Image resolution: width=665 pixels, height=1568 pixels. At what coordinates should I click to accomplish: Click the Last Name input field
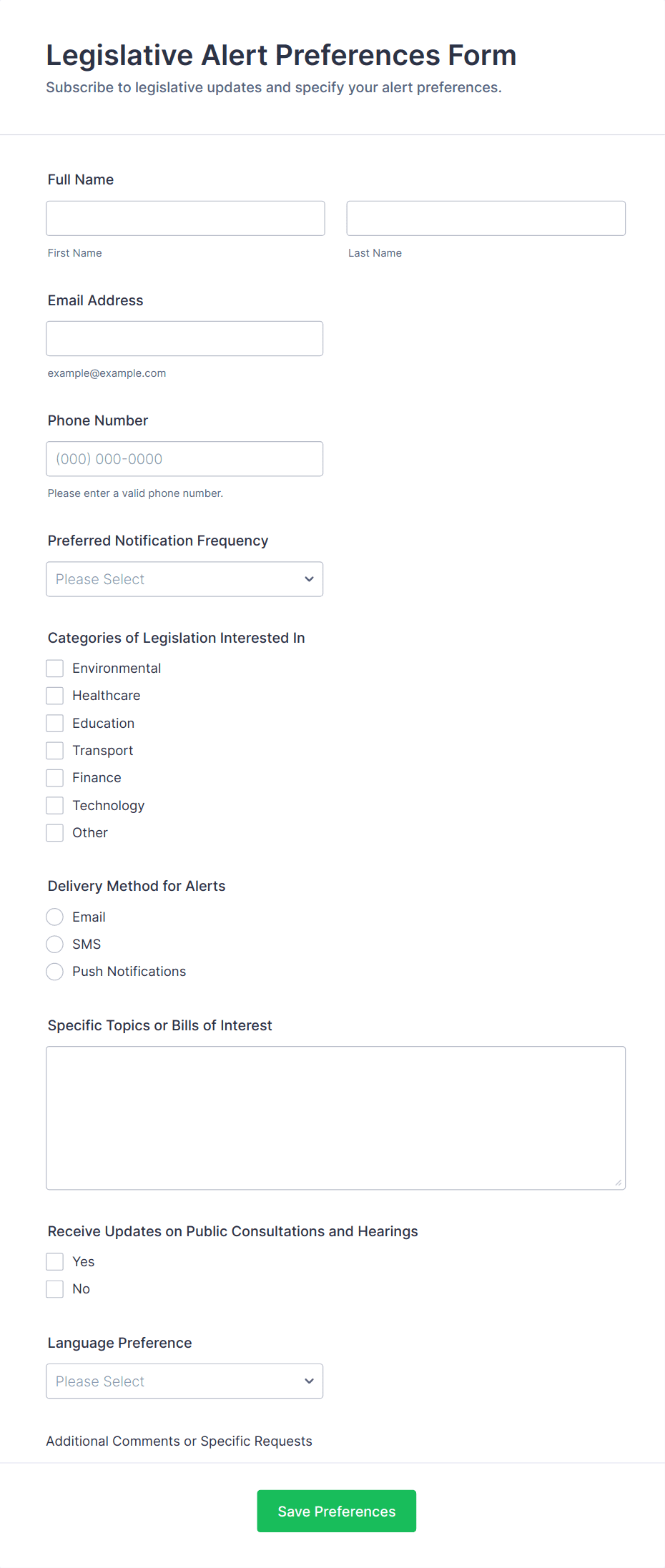click(x=486, y=218)
